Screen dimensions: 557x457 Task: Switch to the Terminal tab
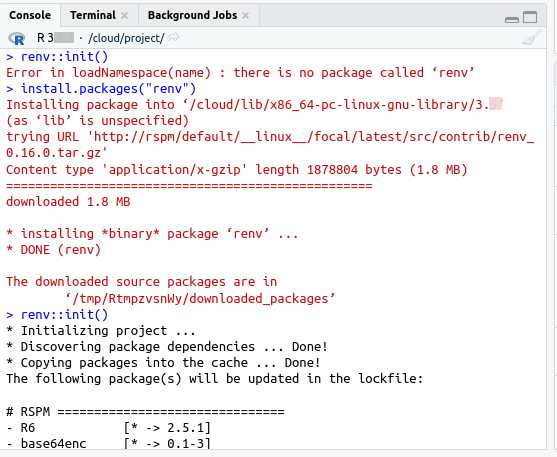pyautogui.click(x=93, y=15)
